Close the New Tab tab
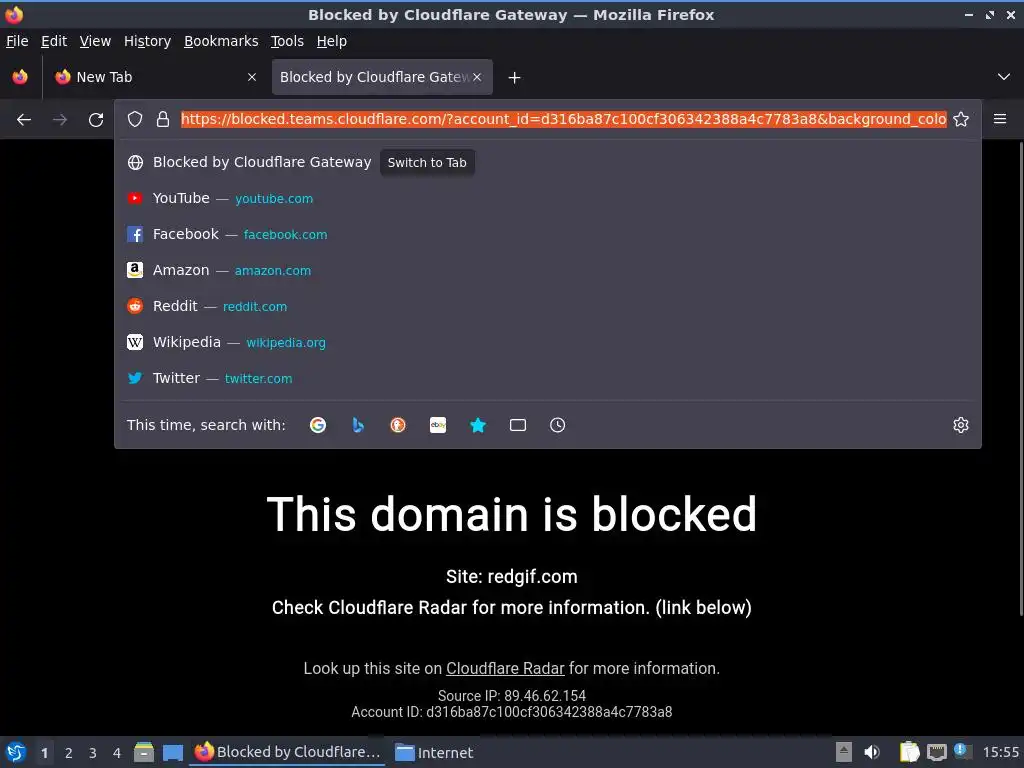Image resolution: width=1024 pixels, height=768 pixels. (x=252, y=77)
